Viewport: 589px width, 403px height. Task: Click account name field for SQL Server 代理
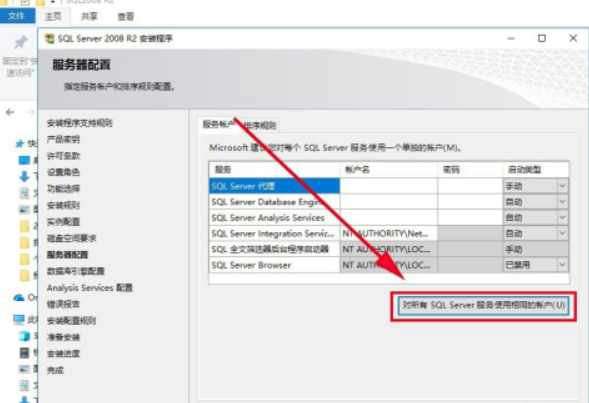click(x=389, y=186)
